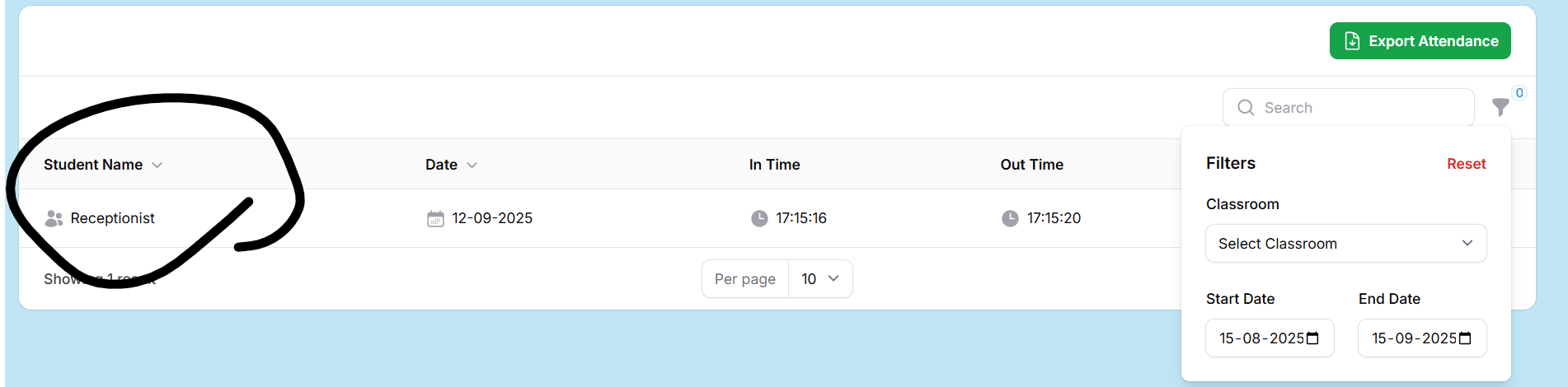The height and width of the screenshot is (387, 1568).
Task: Open the Start Date calendar picker icon
Action: 1313,338
